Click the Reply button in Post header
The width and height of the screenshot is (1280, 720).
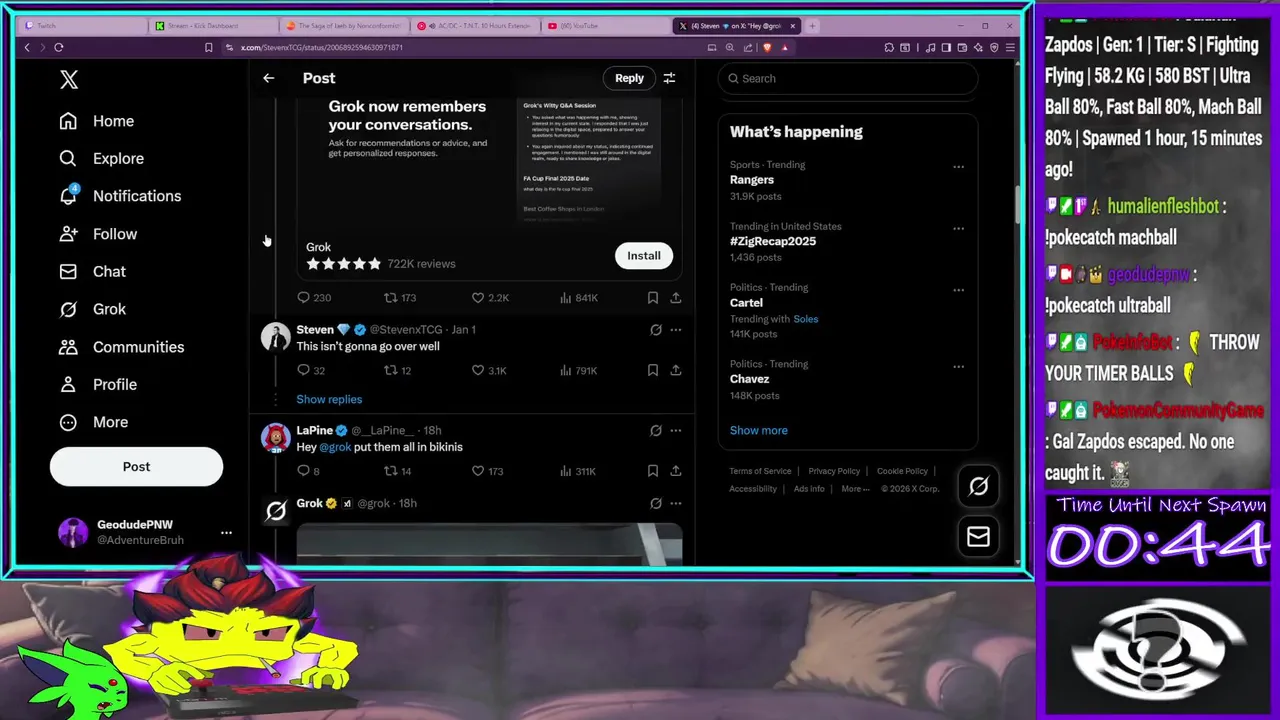click(x=629, y=78)
